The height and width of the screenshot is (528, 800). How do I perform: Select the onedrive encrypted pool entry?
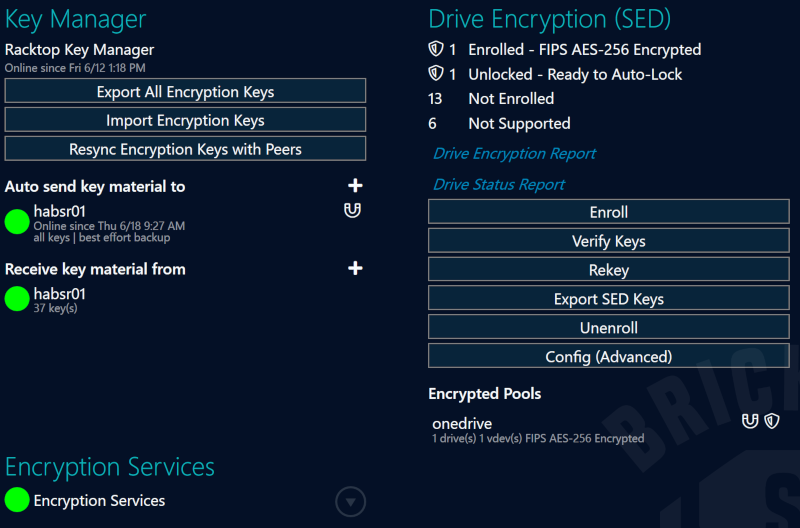point(462,424)
